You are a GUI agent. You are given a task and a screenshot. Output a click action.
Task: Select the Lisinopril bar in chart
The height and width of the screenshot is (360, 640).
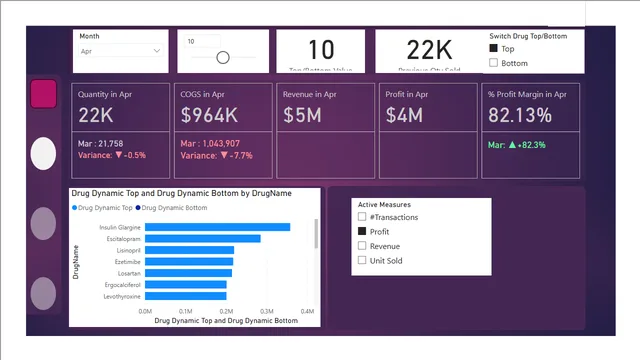[189, 250]
